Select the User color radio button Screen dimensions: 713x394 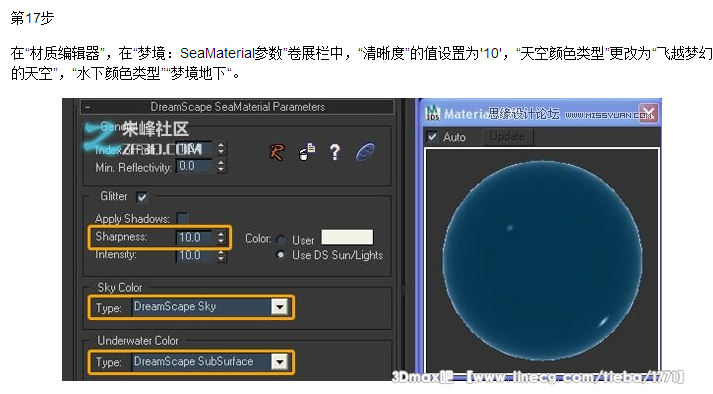(x=281, y=239)
